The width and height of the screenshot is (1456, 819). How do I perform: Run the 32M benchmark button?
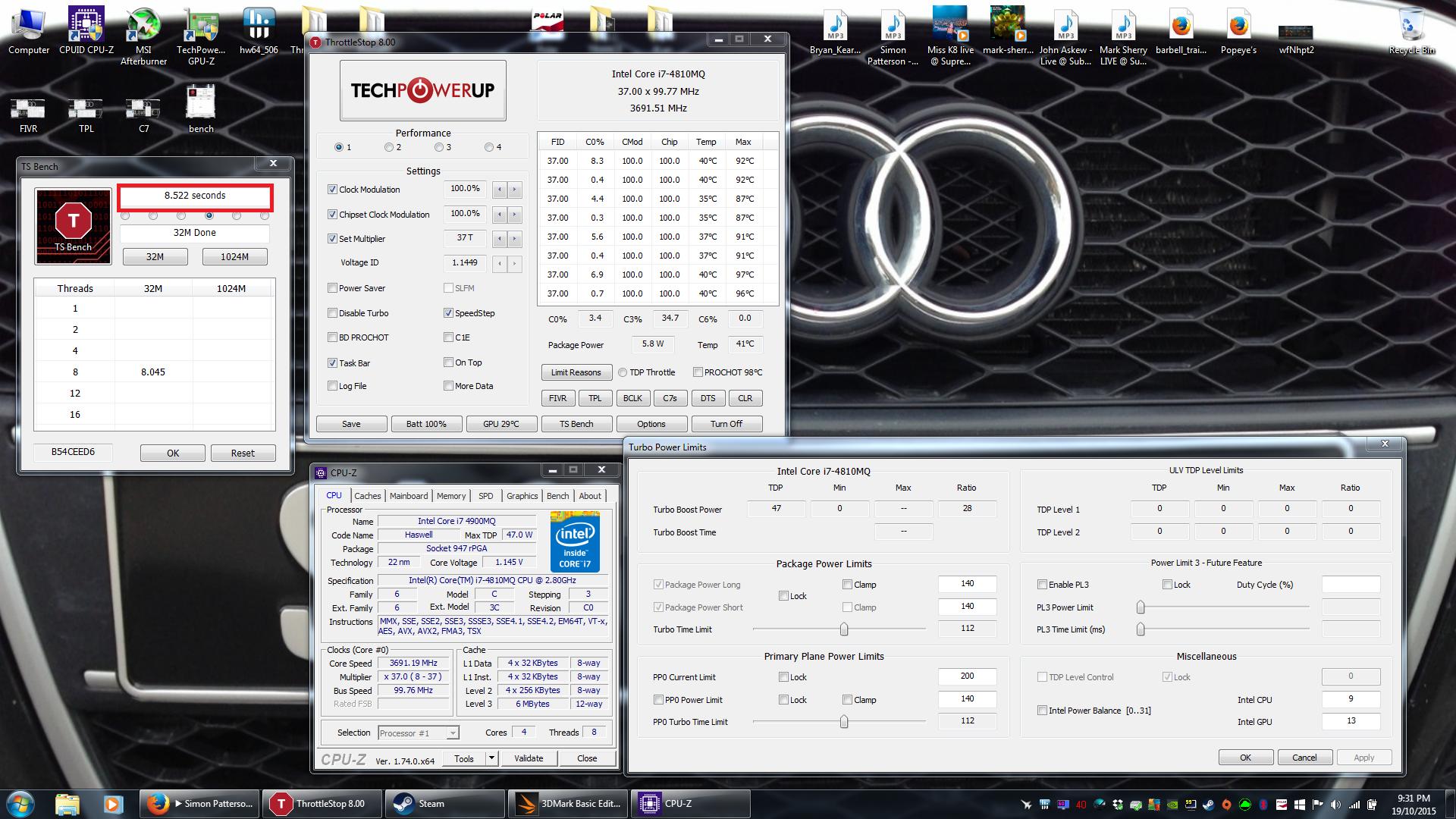[x=155, y=256]
